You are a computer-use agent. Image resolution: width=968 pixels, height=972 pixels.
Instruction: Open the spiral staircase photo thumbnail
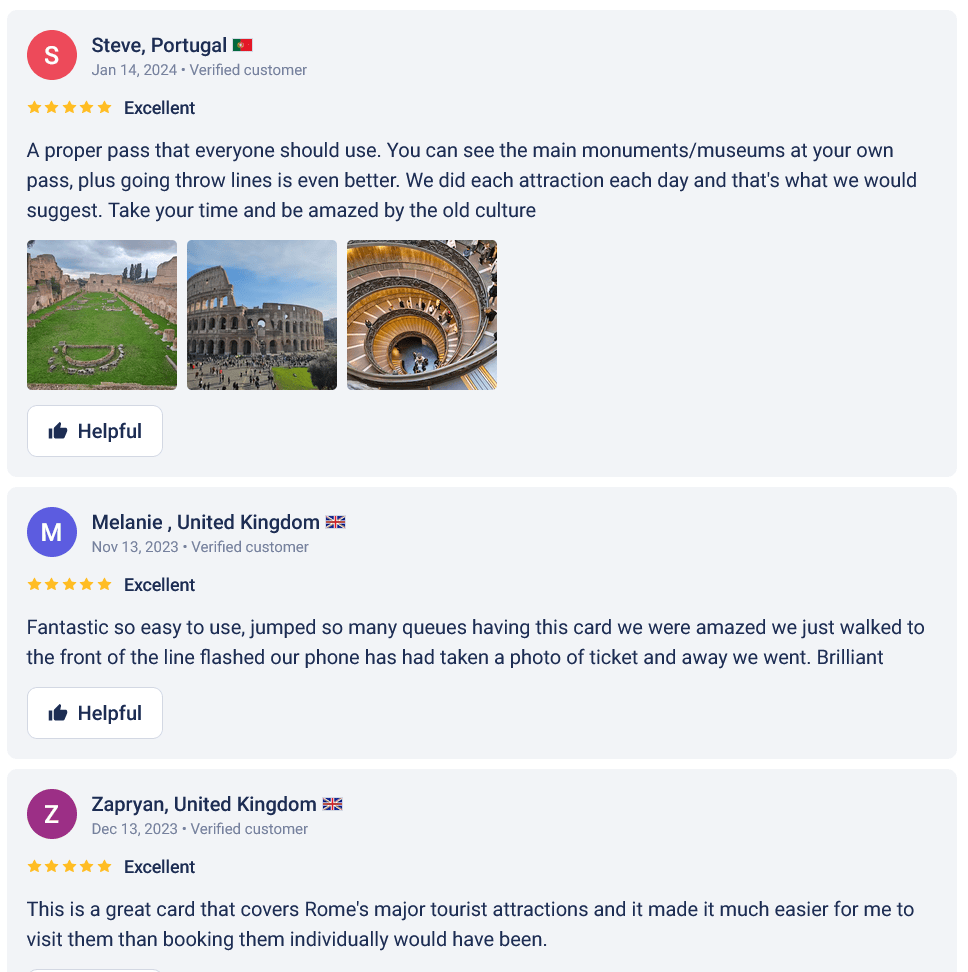tap(421, 314)
